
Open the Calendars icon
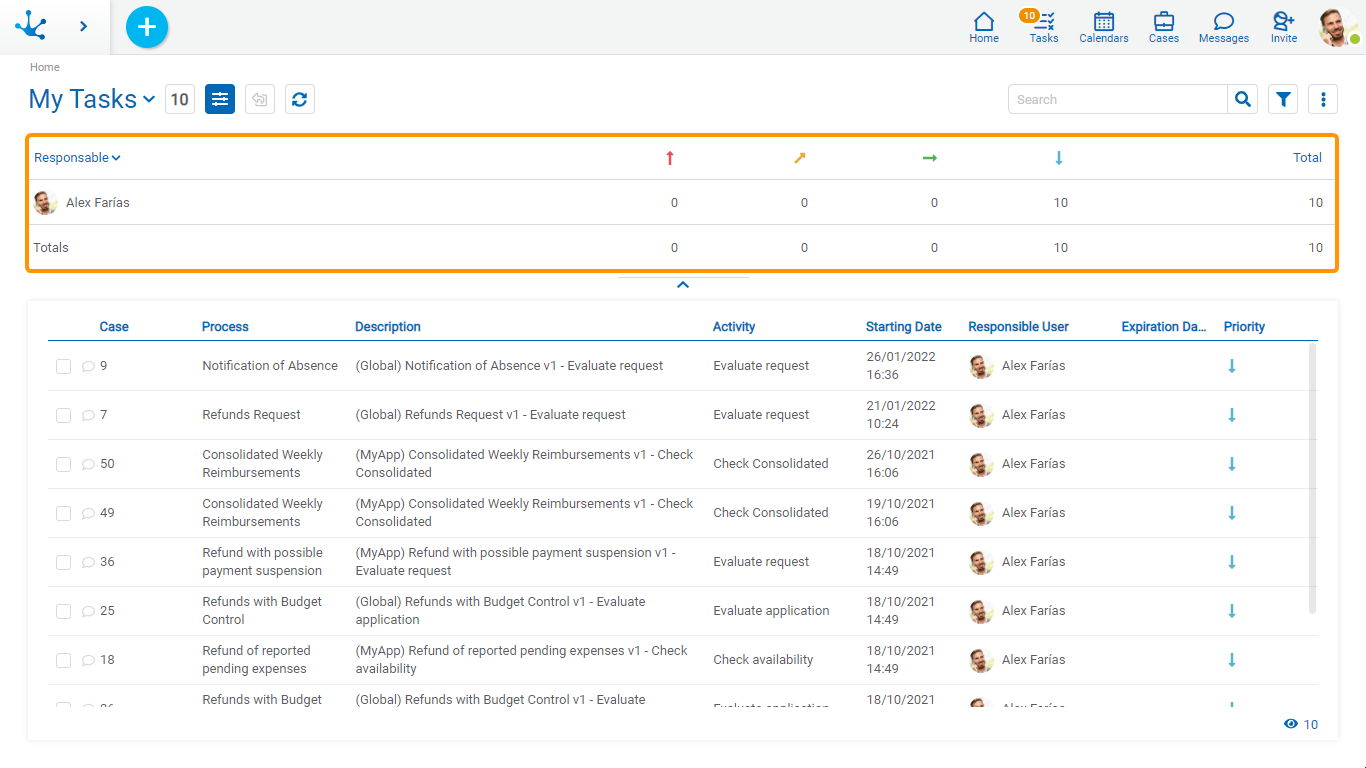coord(1104,27)
